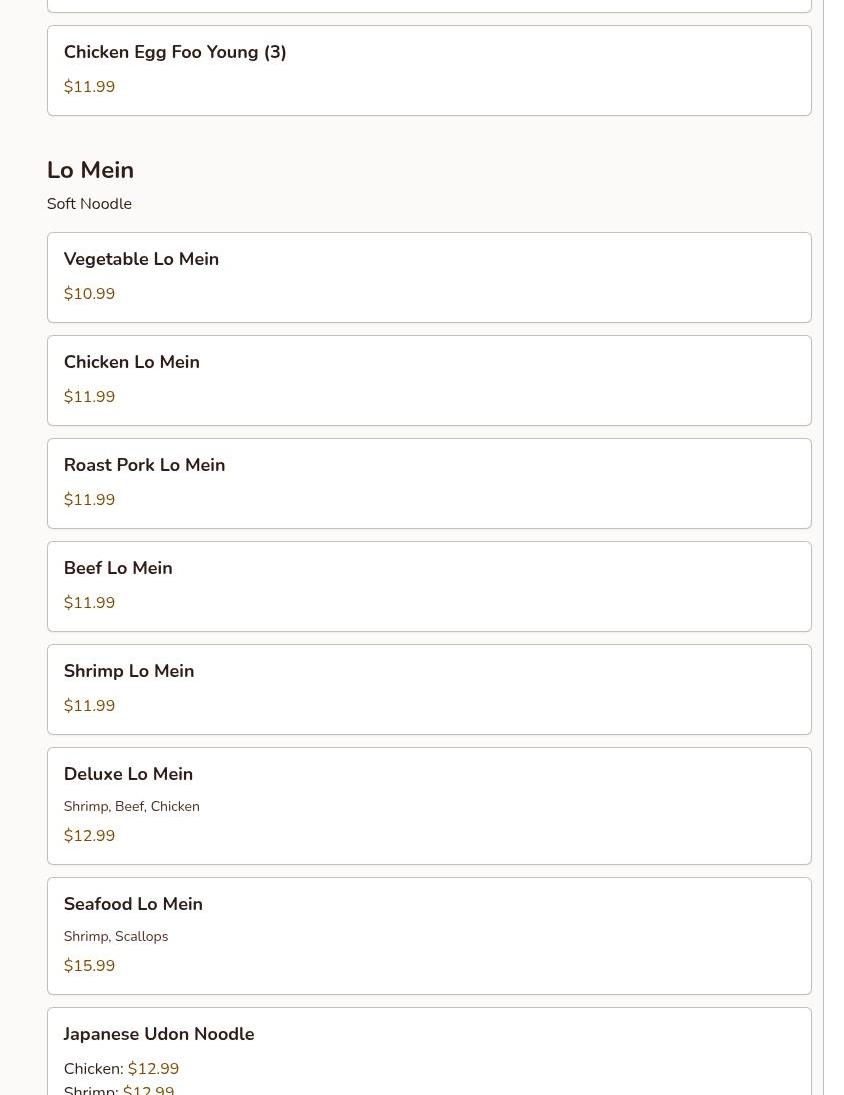Click the price under Beef Lo Mein
The height and width of the screenshot is (1095, 844).
point(89,603)
